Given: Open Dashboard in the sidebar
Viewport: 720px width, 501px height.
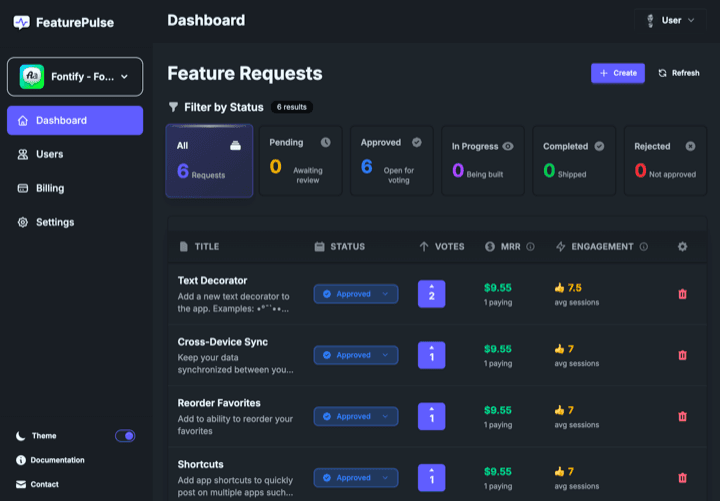Looking at the screenshot, I should click(x=75, y=120).
